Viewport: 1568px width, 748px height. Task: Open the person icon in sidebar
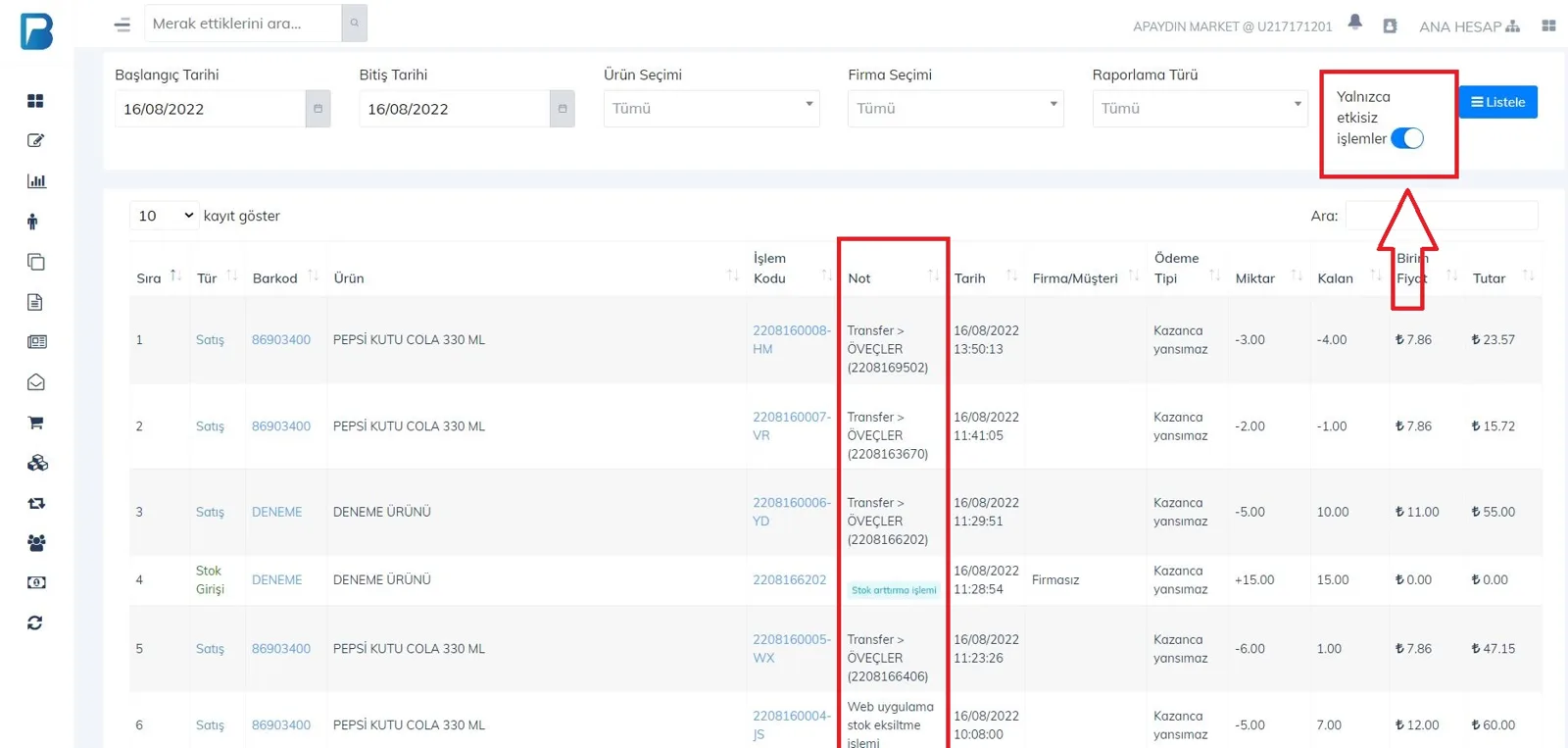tap(33, 222)
